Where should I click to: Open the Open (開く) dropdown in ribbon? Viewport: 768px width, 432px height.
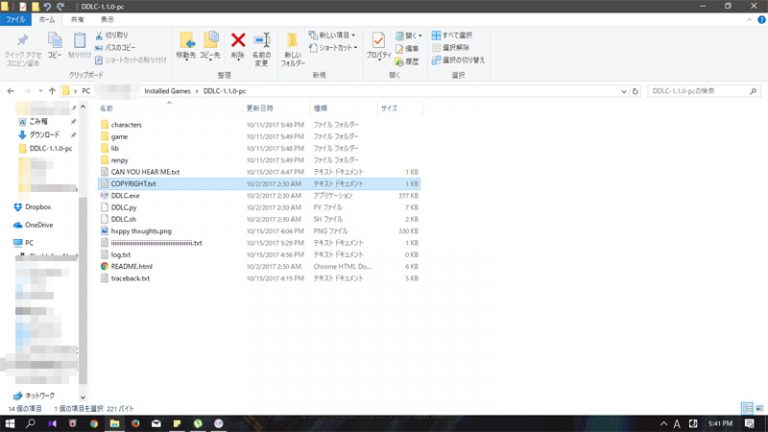point(408,36)
